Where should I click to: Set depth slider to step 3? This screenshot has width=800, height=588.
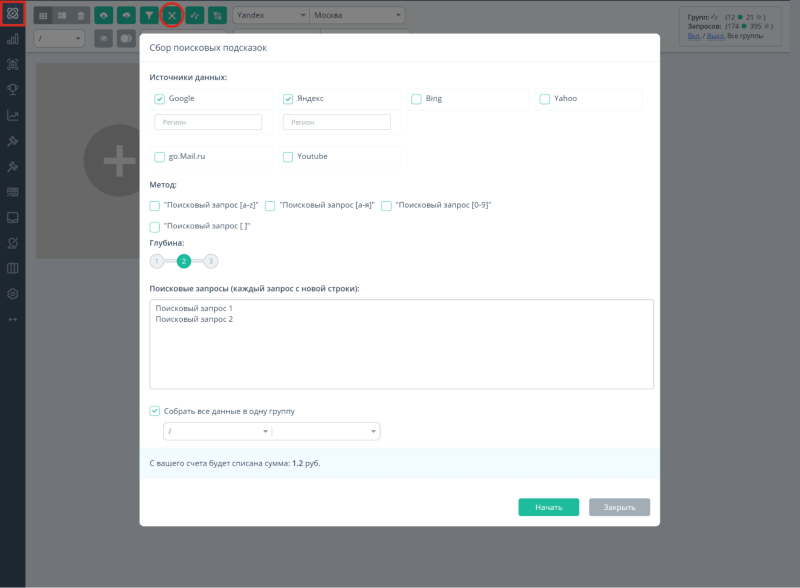tap(211, 261)
